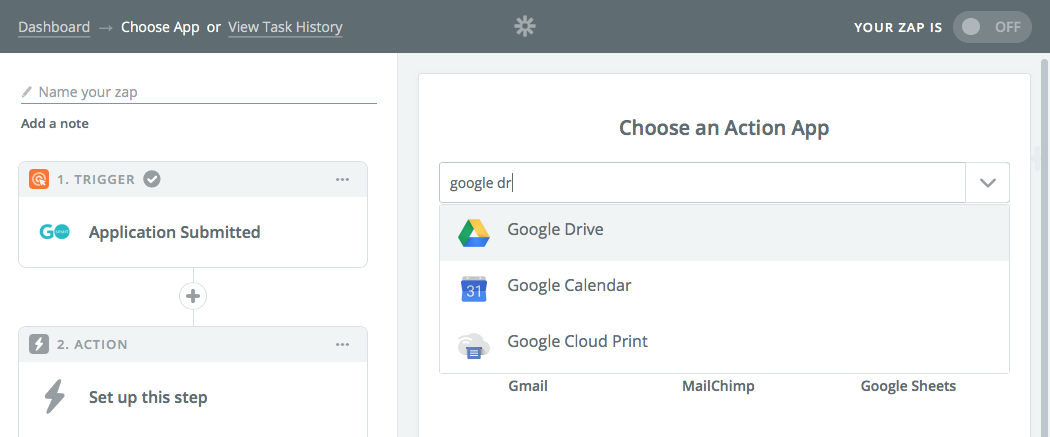
Task: Open the action step three-dot menu
Action: [342, 345]
